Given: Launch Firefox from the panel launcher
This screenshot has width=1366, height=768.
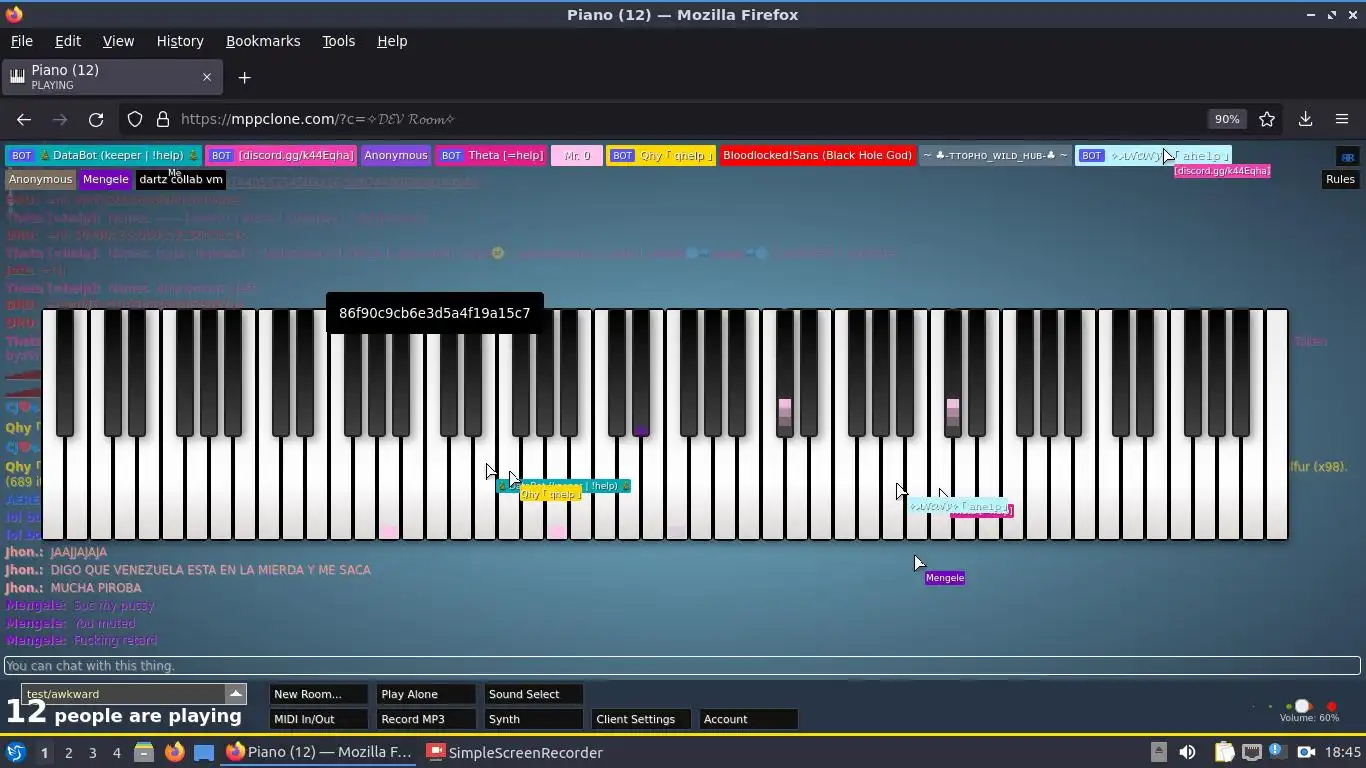Looking at the screenshot, I should (x=174, y=752).
